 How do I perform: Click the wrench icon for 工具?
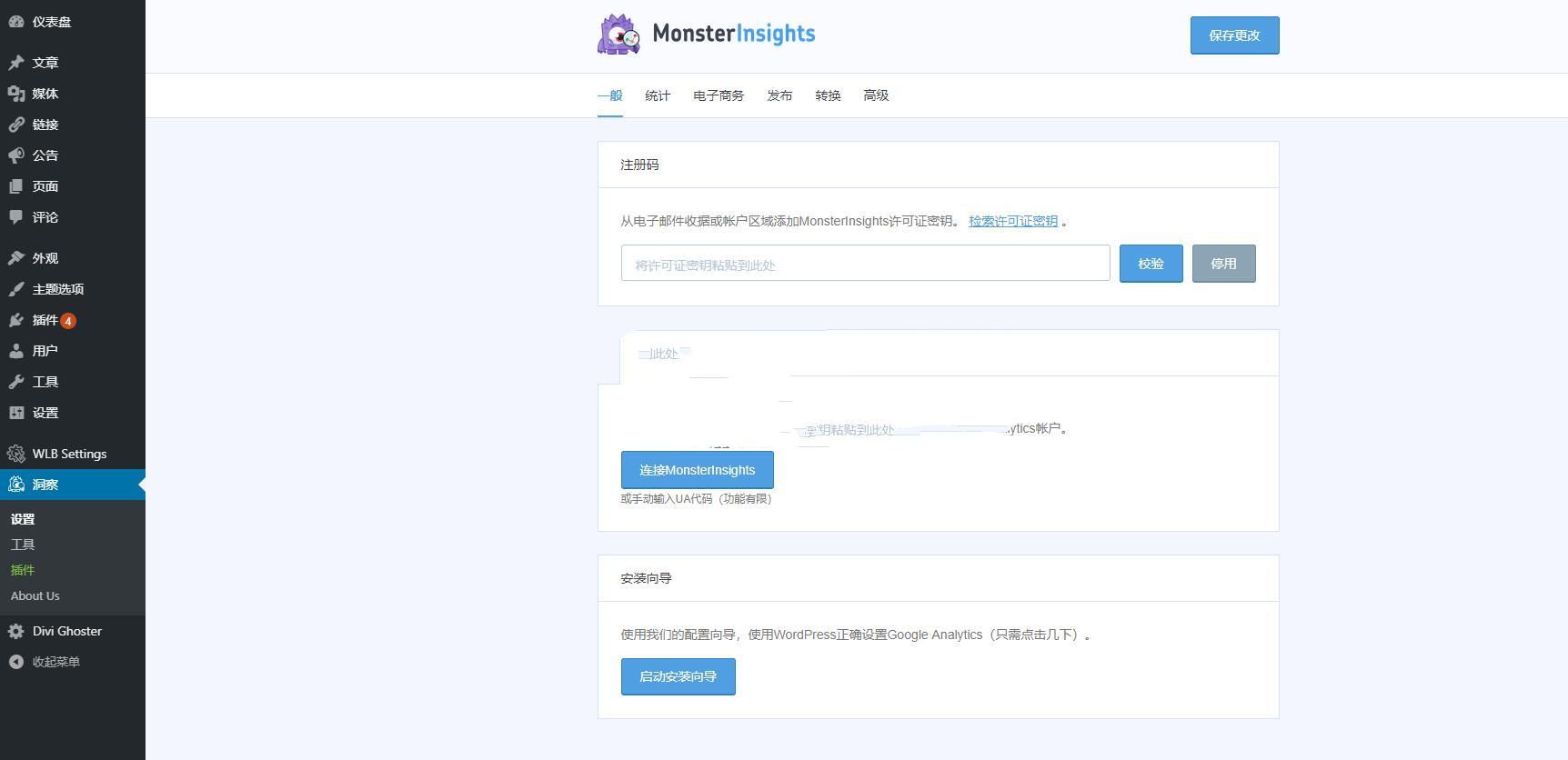[16, 382]
